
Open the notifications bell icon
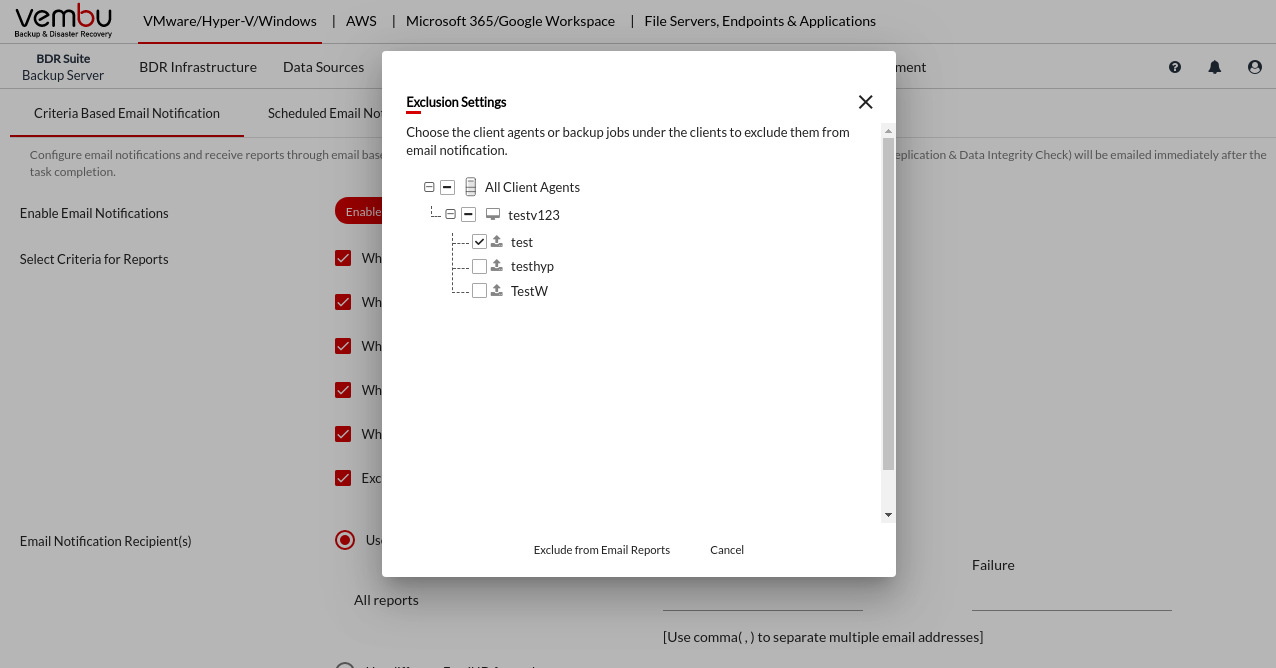click(1215, 67)
